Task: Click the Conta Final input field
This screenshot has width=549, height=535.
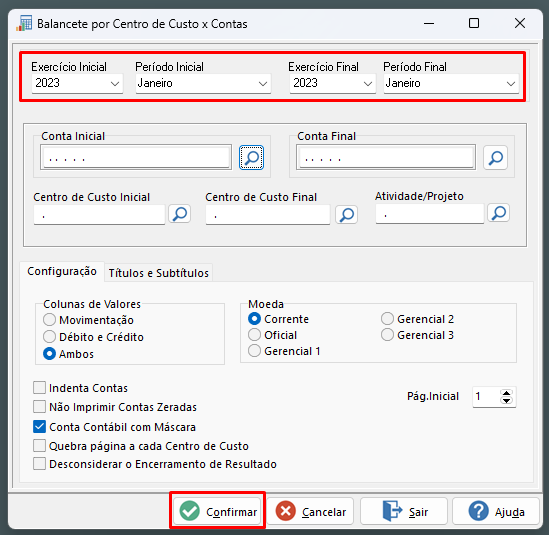Action: [386, 157]
